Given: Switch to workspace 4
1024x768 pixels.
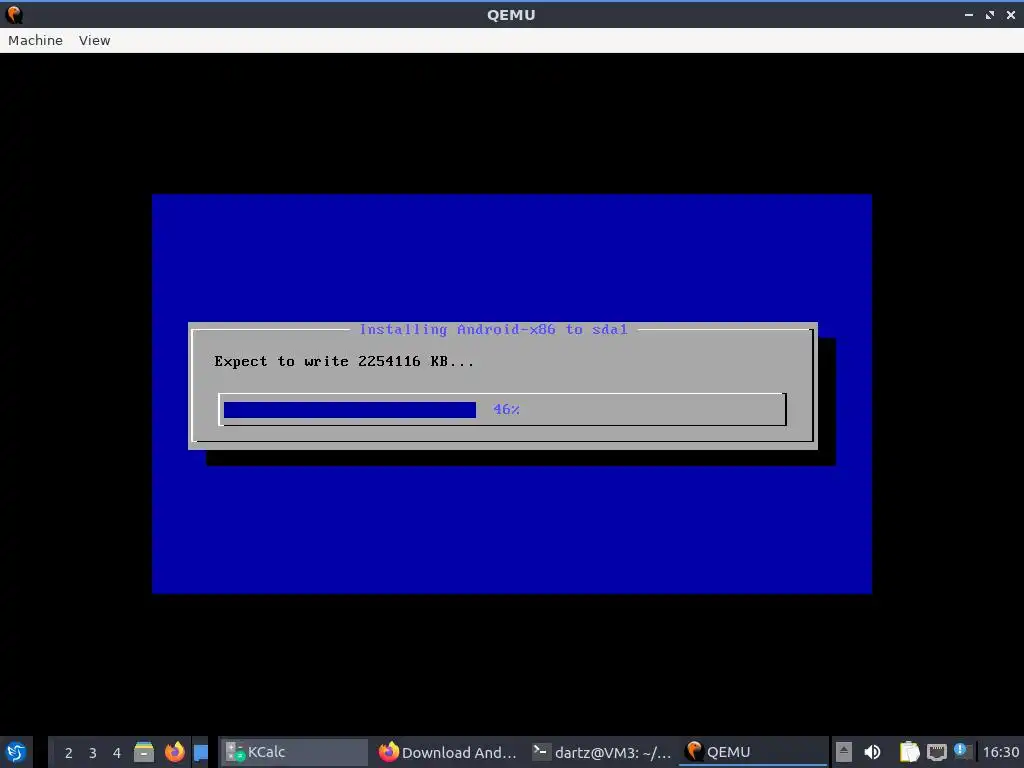Looking at the screenshot, I should point(117,753).
